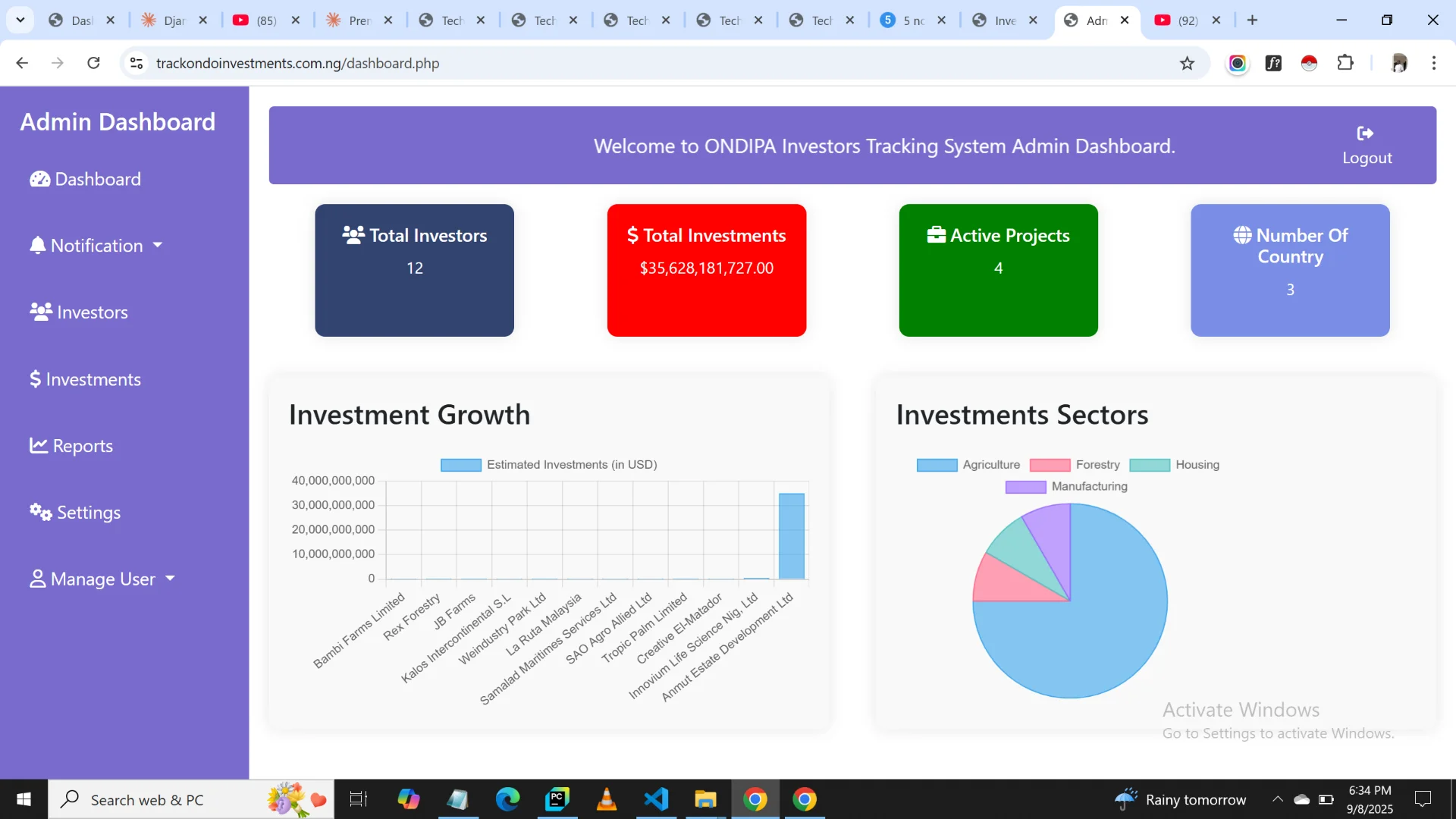
Task: Open the tab search dropdown arrow
Action: [x=20, y=20]
